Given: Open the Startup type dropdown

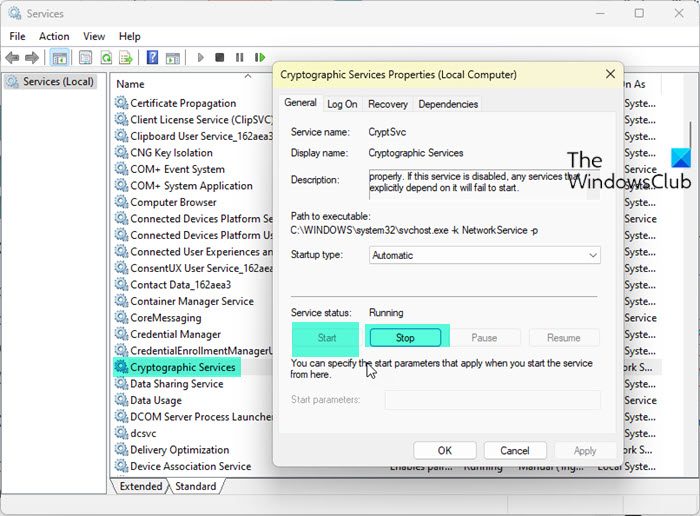Looking at the screenshot, I should coord(484,255).
